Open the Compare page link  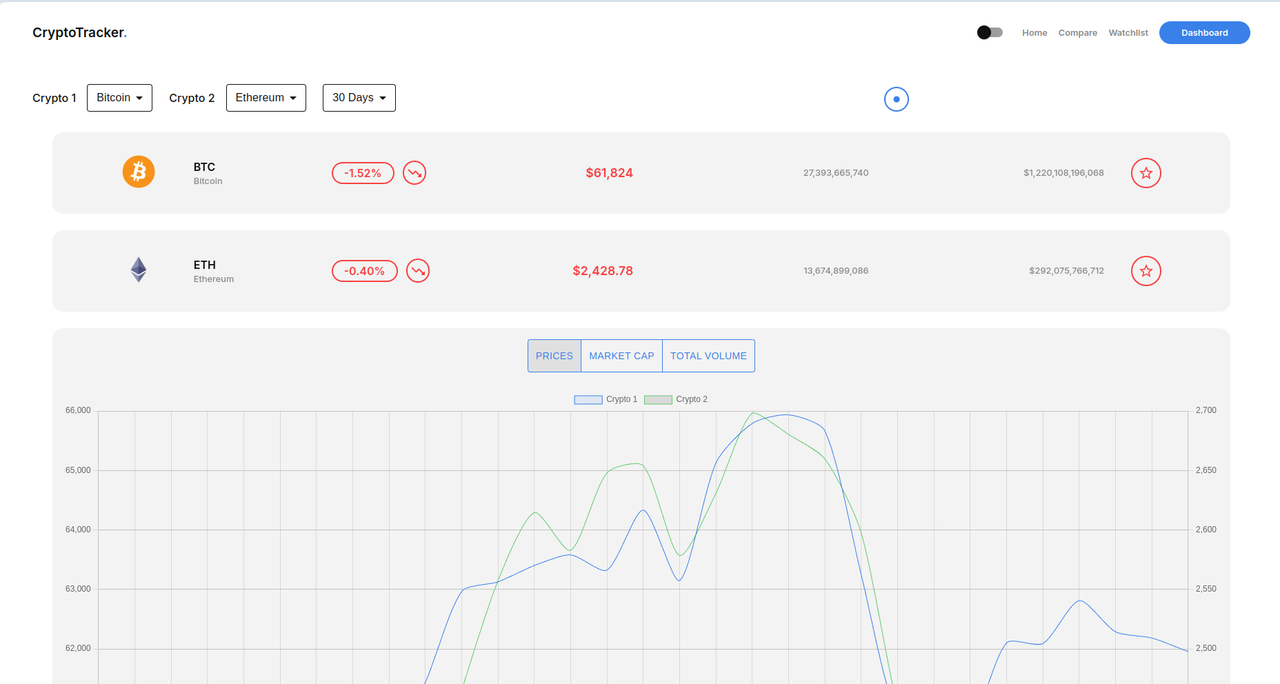click(x=1078, y=33)
